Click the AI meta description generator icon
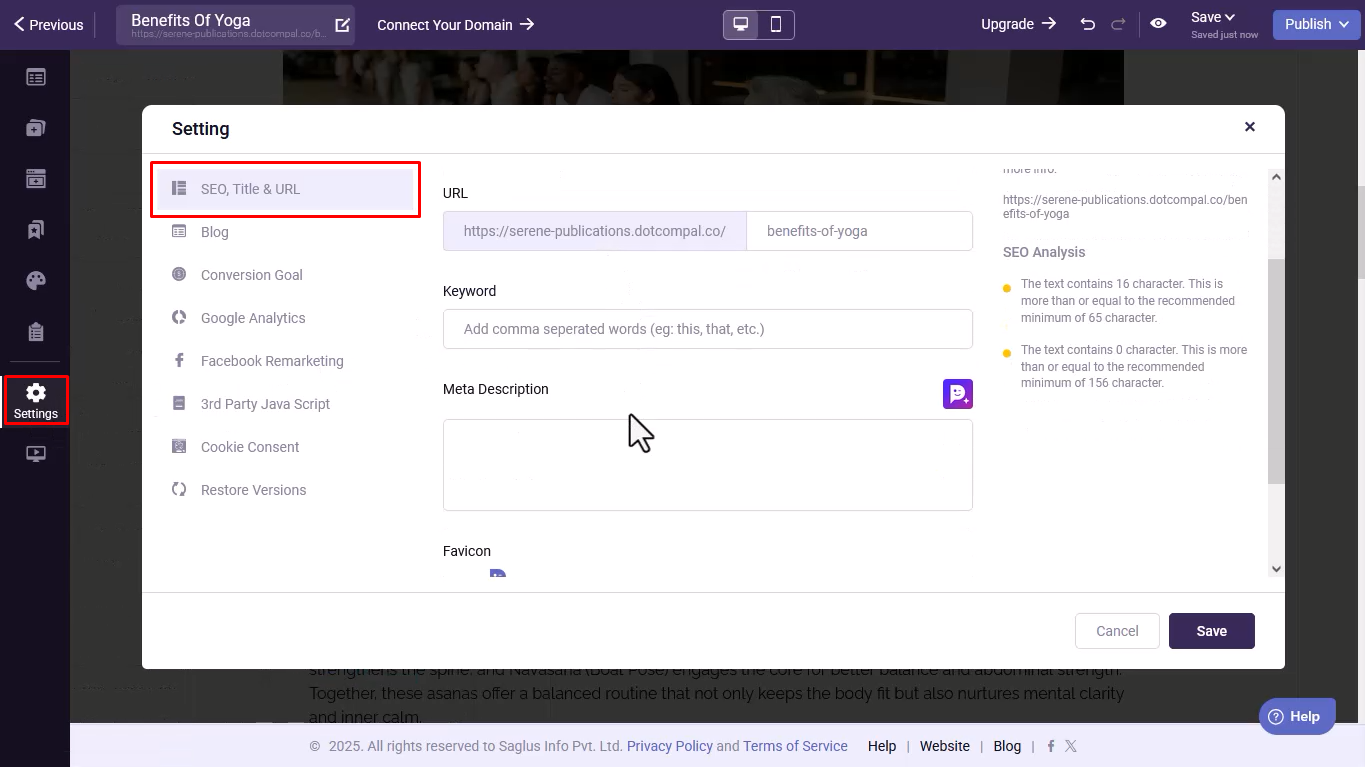 pyautogui.click(x=957, y=394)
